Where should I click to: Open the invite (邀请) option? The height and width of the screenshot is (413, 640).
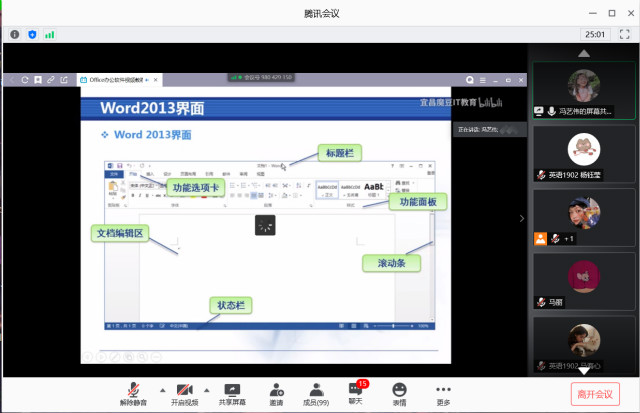(276, 394)
